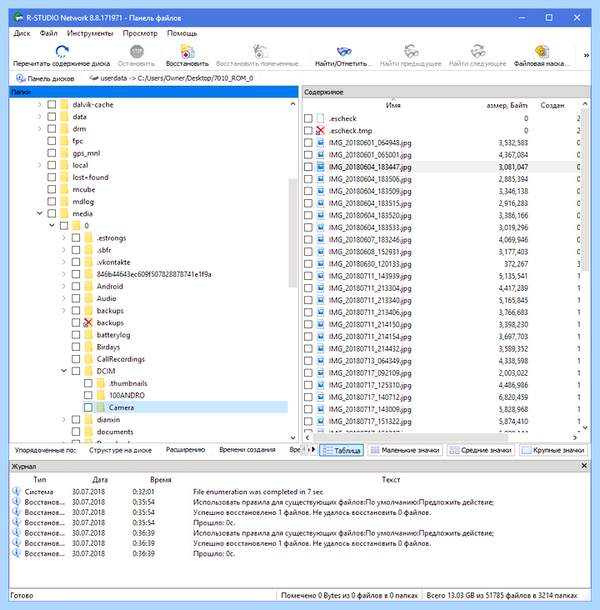The width and height of the screenshot is (600, 610).
Task: Collapse the media folder tree node
Action: pyautogui.click(x=40, y=213)
